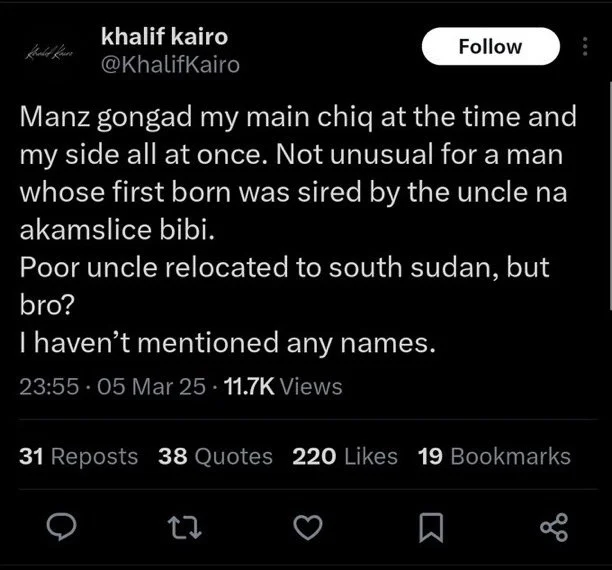Open khalif kairo's profile picture
Image resolution: width=612 pixels, height=570 pixels.
tap(51, 51)
